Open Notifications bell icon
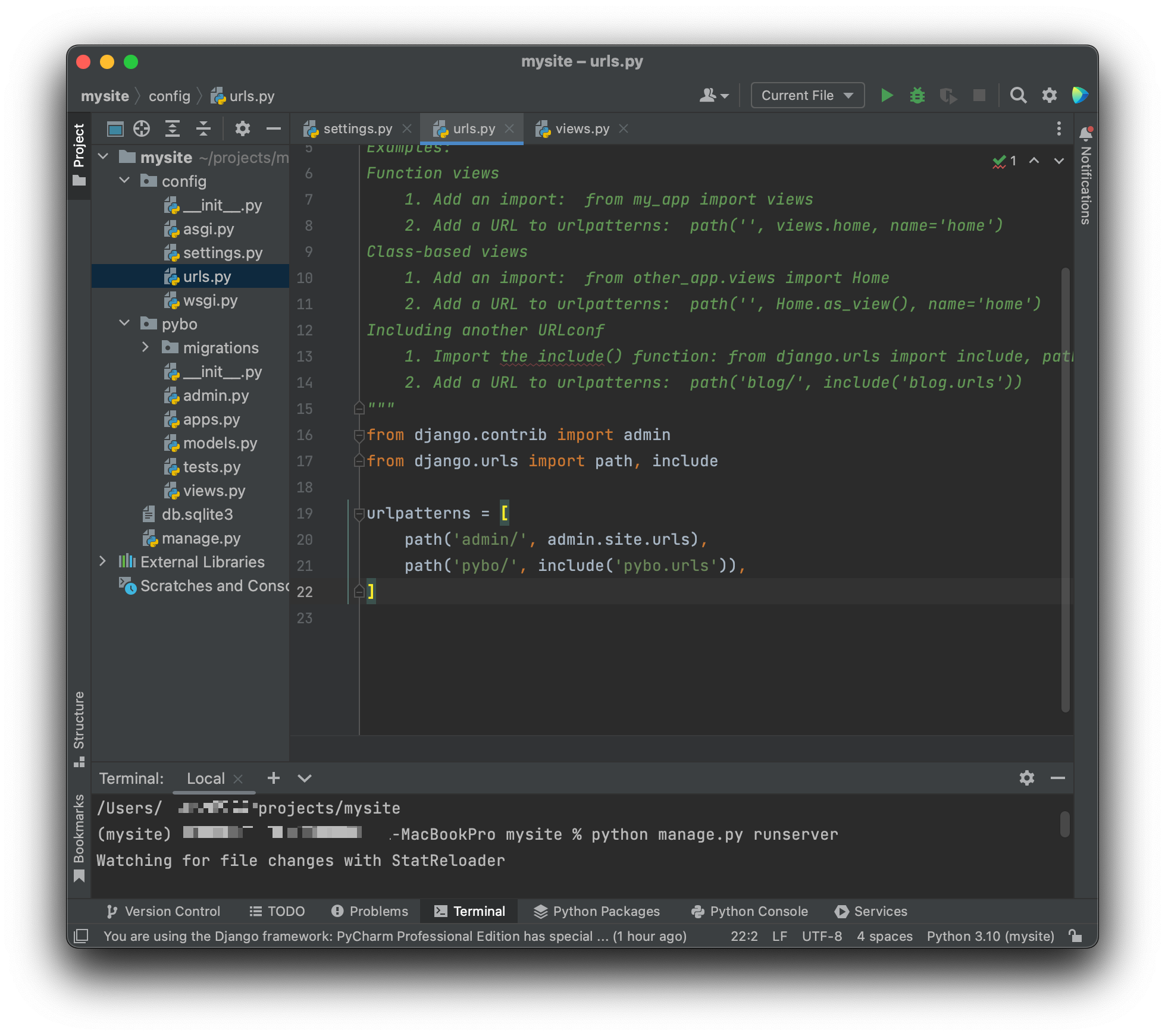Screen dimensions: 1165x1036 tap(1086, 133)
